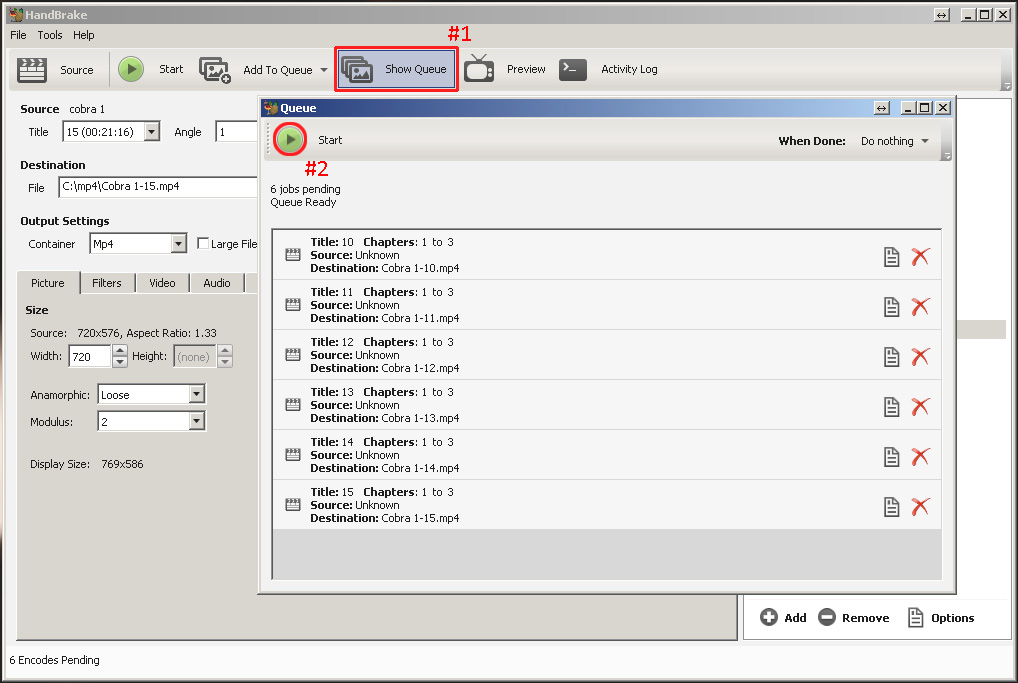The image size is (1018, 683).
Task: Delete the Cobra 1-11.mp4 queue job
Action: click(920, 307)
